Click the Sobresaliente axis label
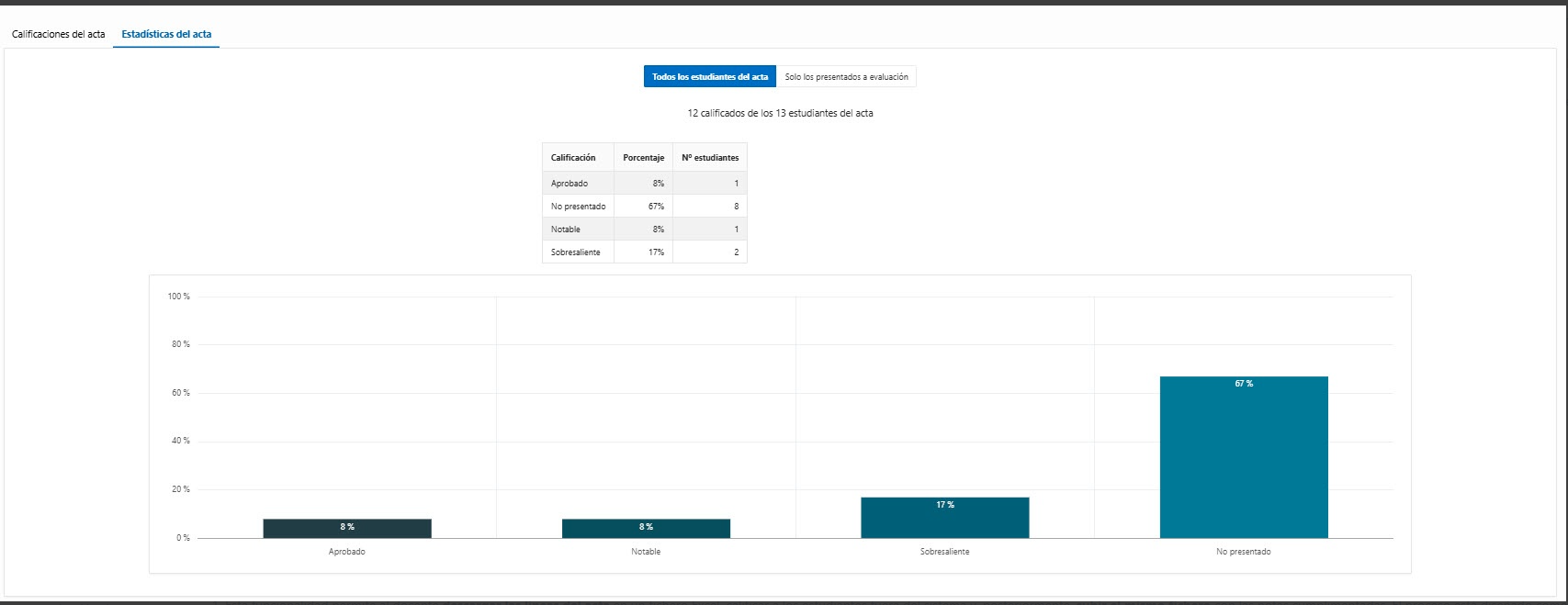The width and height of the screenshot is (1568, 605). point(945,552)
